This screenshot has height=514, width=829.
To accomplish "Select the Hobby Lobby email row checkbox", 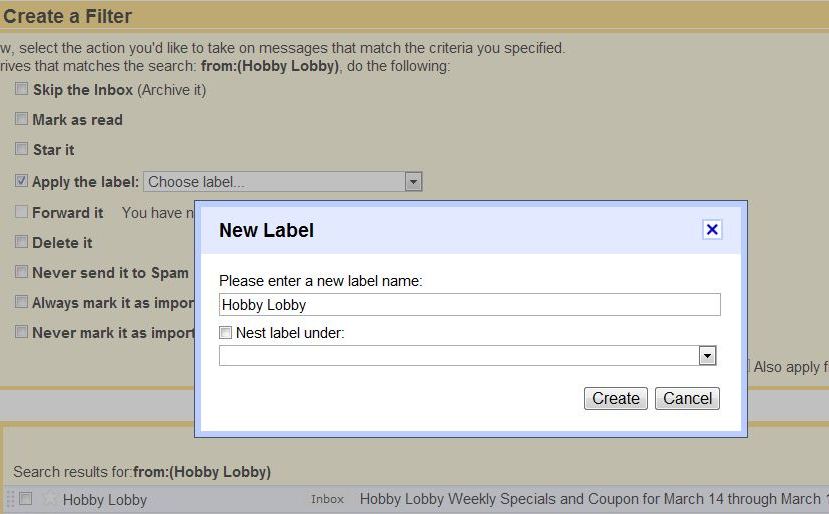I will coord(25,499).
